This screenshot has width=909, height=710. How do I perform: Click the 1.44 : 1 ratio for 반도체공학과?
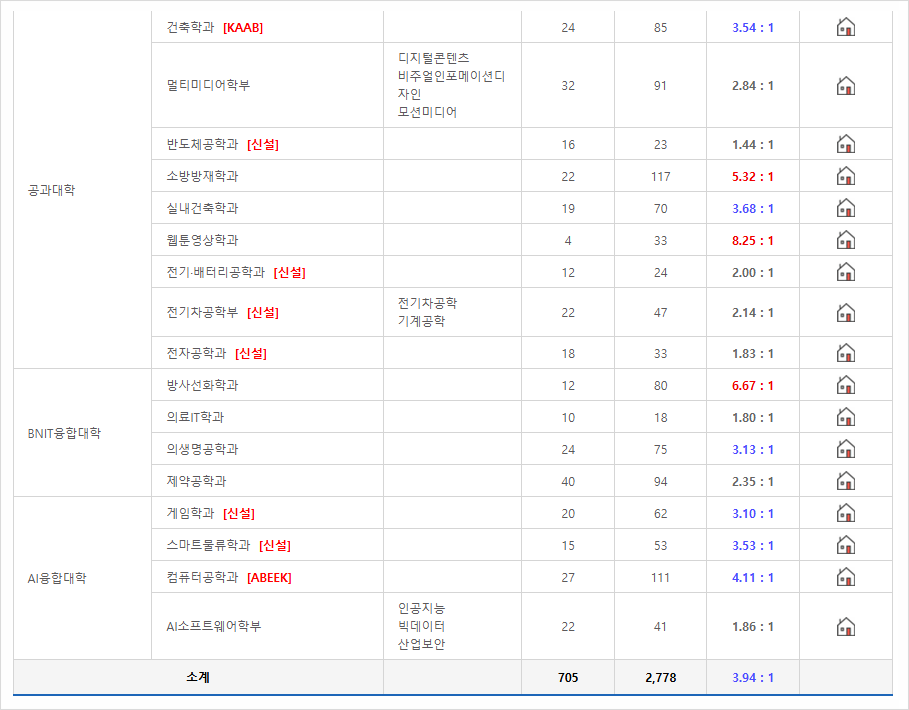(x=752, y=145)
